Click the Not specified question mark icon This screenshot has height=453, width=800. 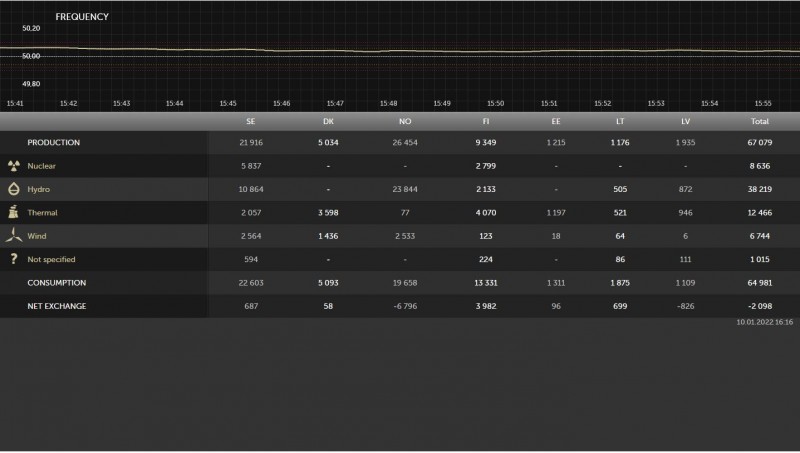pos(14,259)
